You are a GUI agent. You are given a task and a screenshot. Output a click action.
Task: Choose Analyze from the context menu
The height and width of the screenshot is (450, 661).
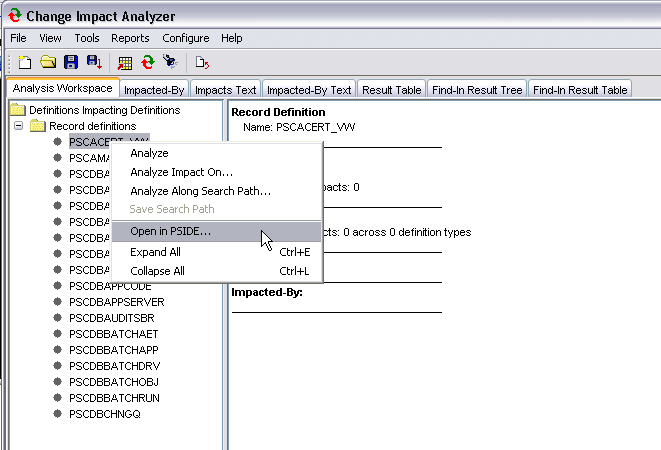(217, 153)
